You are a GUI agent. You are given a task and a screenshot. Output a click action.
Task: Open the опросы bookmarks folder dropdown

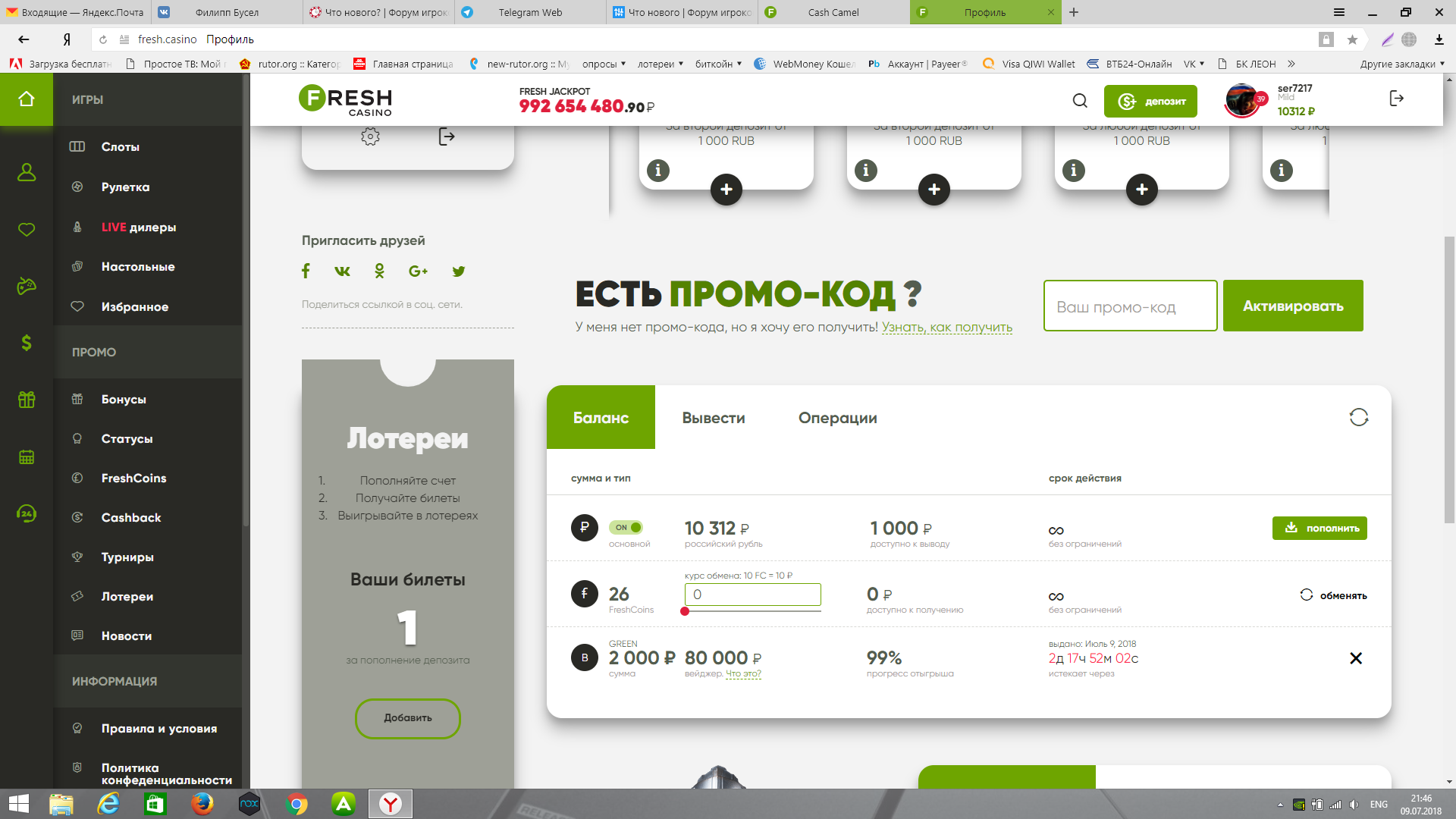coord(604,64)
